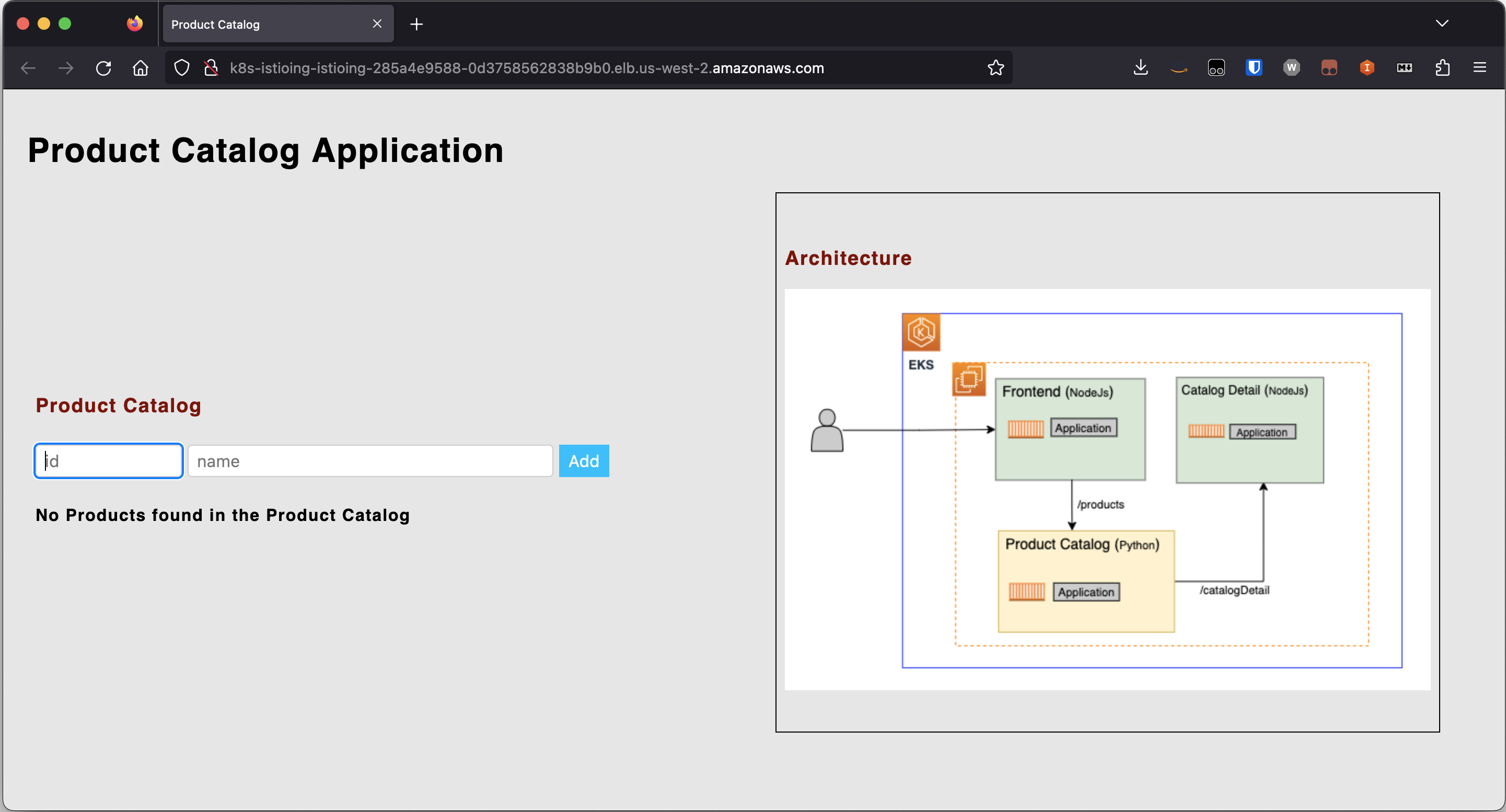The height and width of the screenshot is (812, 1506).
Task: Click the product ID input field
Action: [x=108, y=461]
